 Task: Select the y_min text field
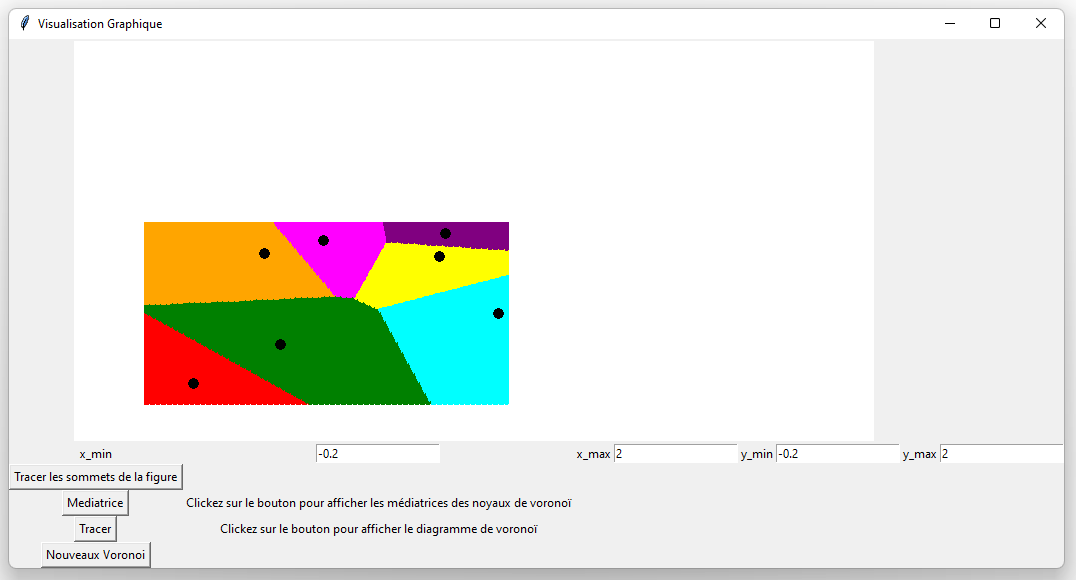[837, 454]
